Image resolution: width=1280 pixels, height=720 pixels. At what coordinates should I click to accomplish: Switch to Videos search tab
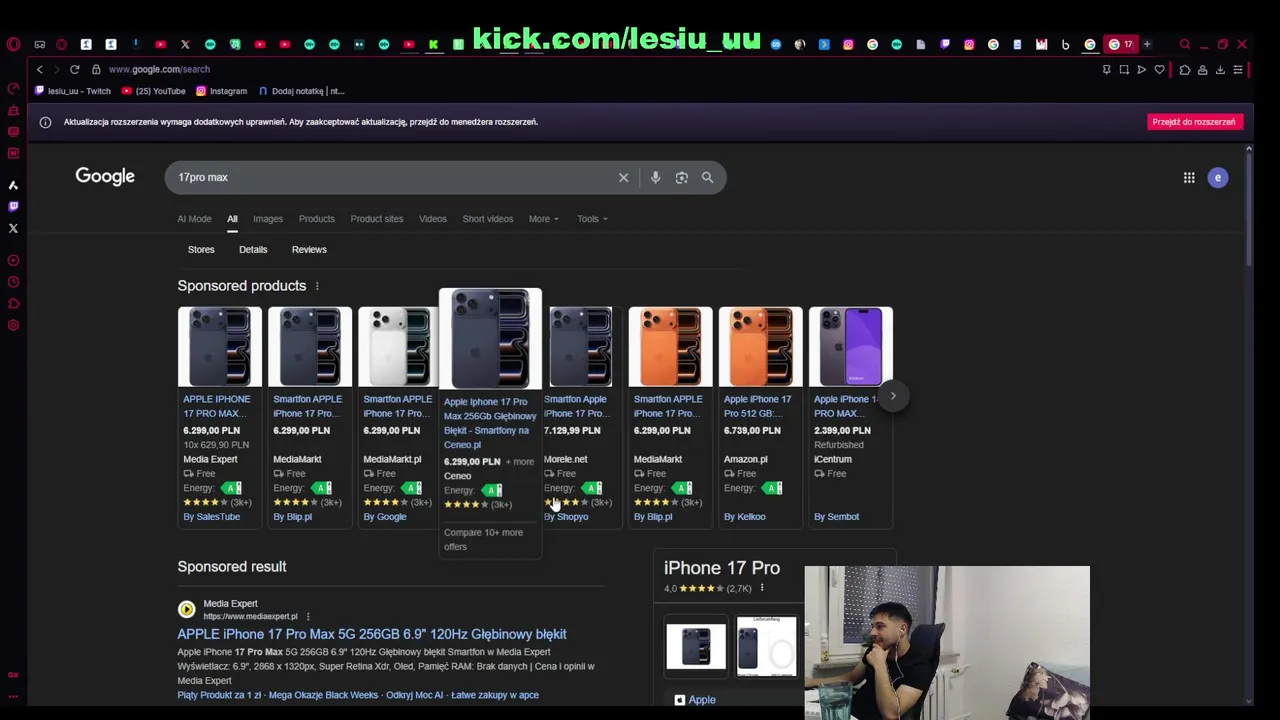point(432,219)
